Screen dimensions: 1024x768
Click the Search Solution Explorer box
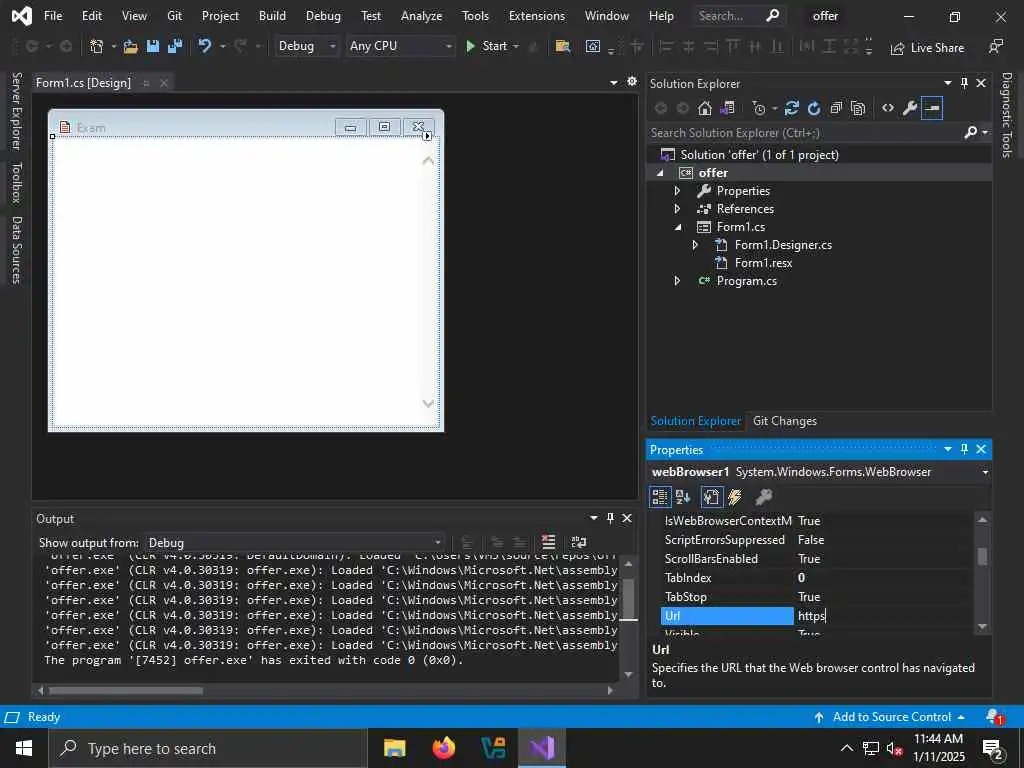pyautogui.click(x=805, y=133)
